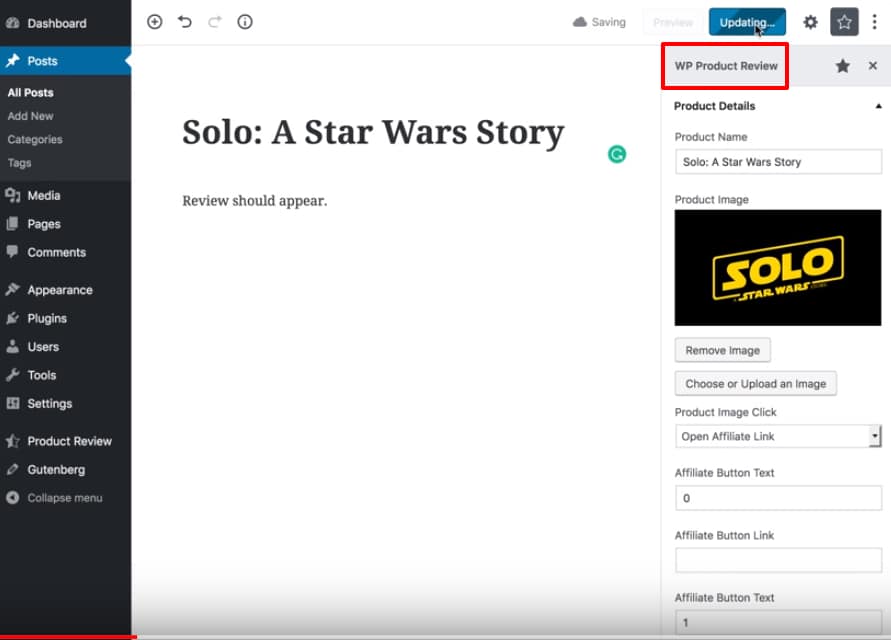The width and height of the screenshot is (891, 640).
Task: Click the redo arrow icon
Action: (x=214, y=21)
